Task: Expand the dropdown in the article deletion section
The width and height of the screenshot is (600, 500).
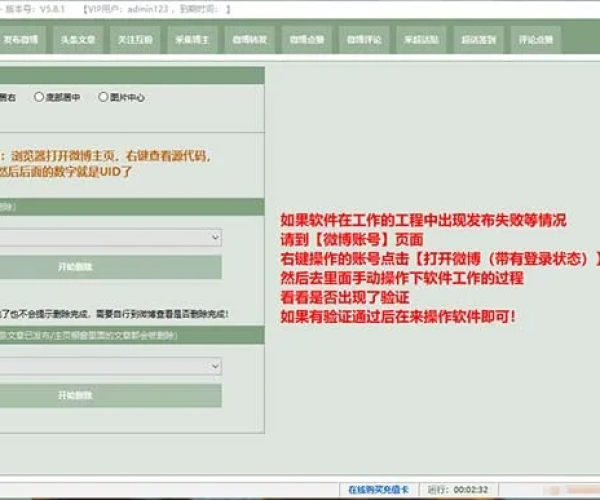Action: tap(215, 366)
